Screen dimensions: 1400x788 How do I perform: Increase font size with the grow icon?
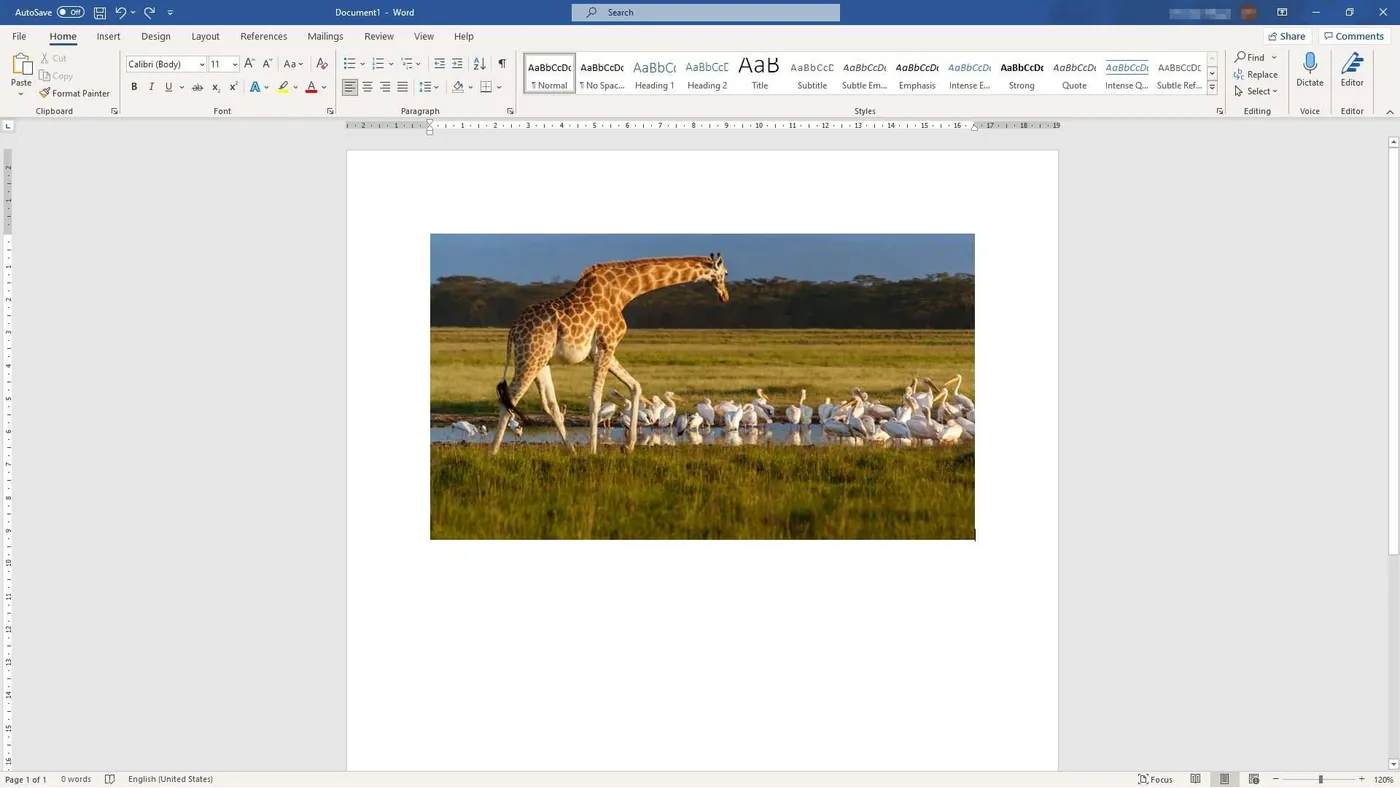[249, 64]
